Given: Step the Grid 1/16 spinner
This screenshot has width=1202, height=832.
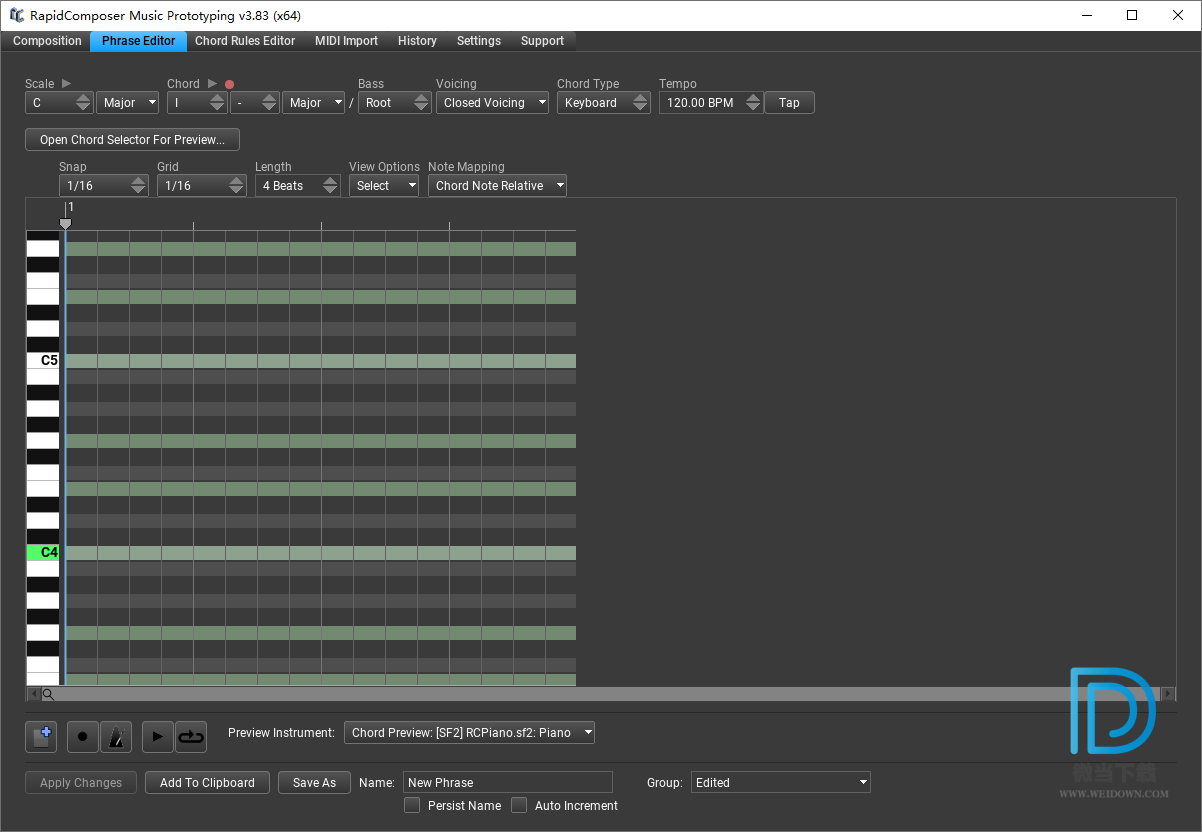Looking at the screenshot, I should (x=236, y=186).
